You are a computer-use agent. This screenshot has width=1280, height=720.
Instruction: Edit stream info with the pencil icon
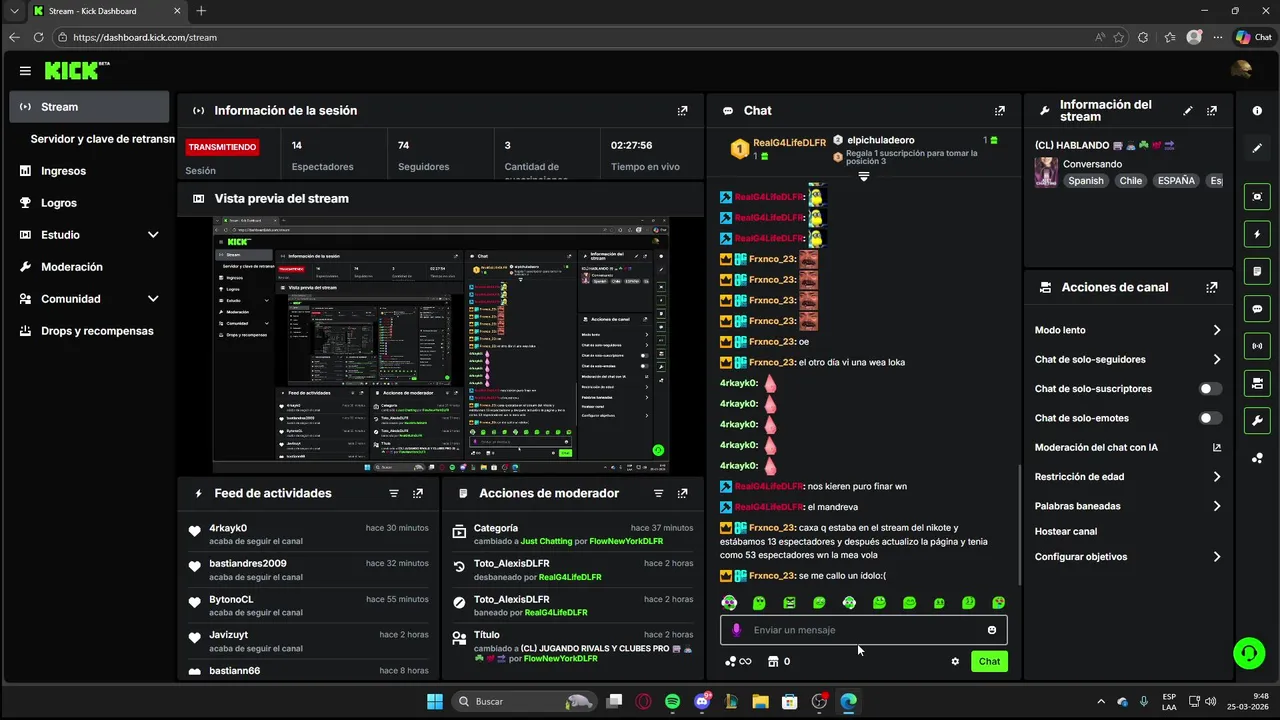coord(1188,111)
